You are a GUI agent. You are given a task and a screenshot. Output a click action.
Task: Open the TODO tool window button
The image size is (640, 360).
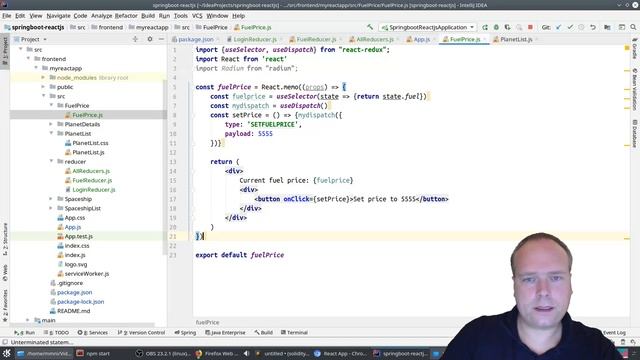point(56,333)
